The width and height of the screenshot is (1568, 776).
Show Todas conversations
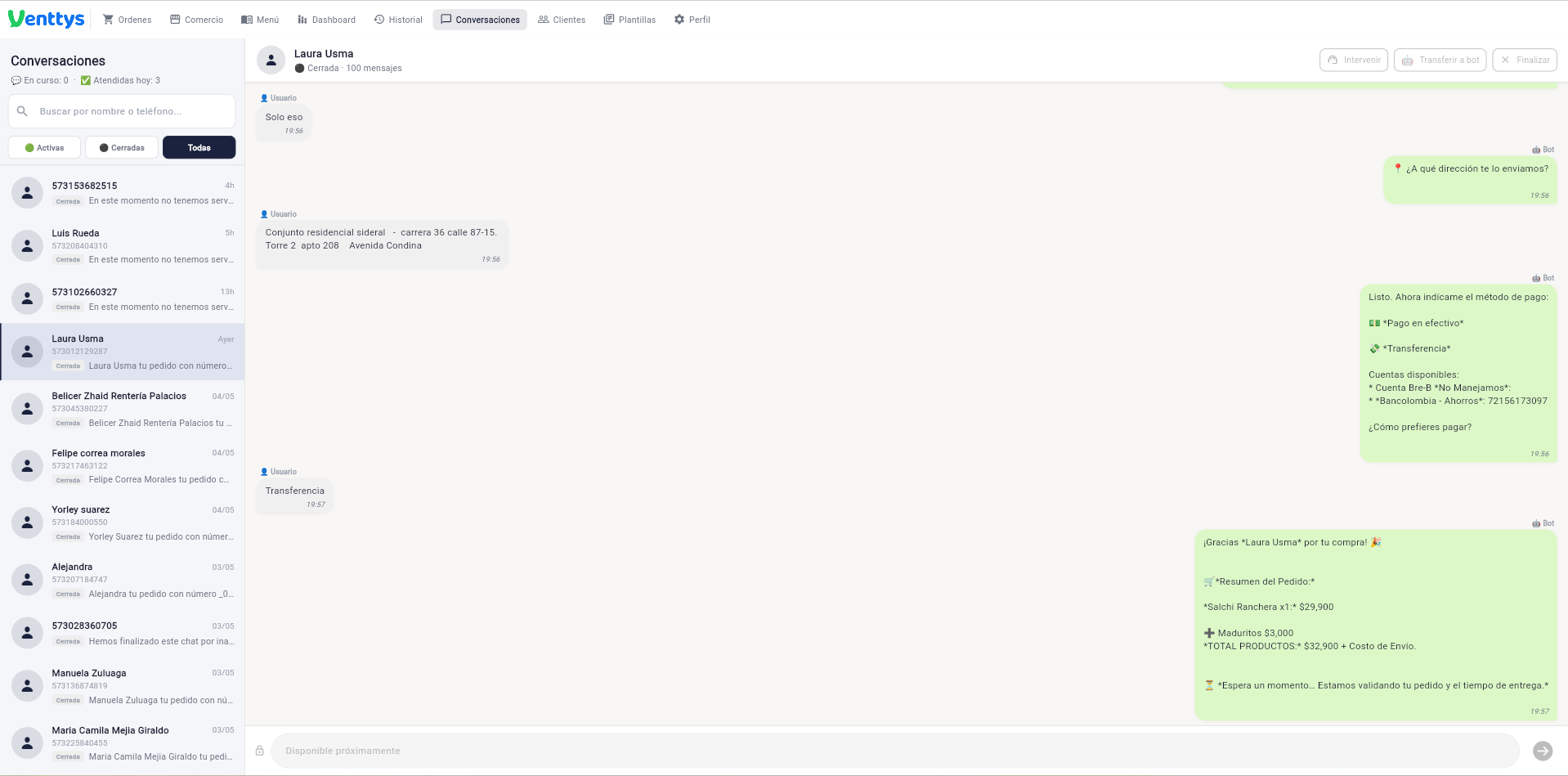point(199,147)
